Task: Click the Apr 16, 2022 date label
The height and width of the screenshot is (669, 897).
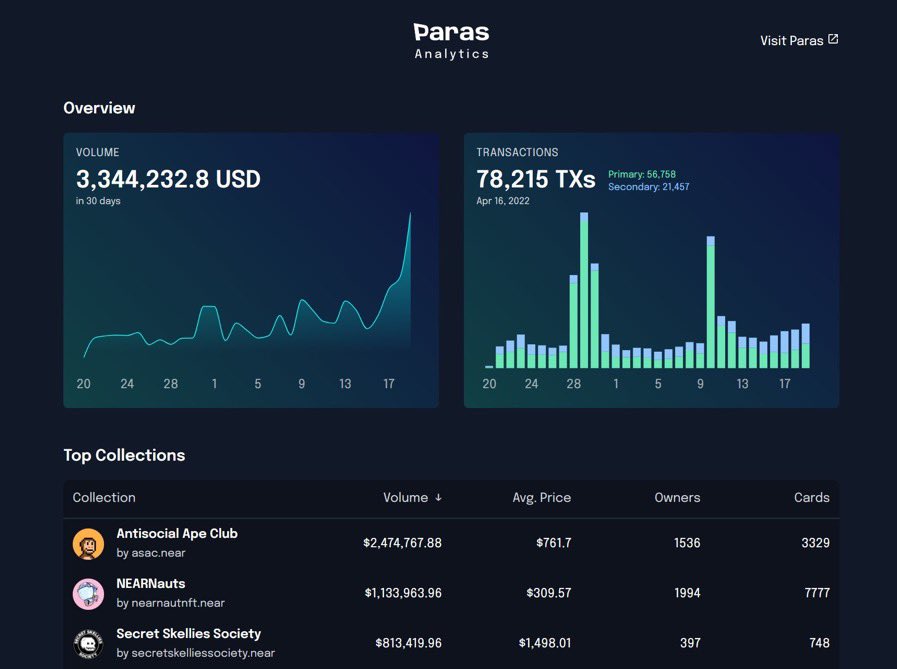Action: click(503, 201)
